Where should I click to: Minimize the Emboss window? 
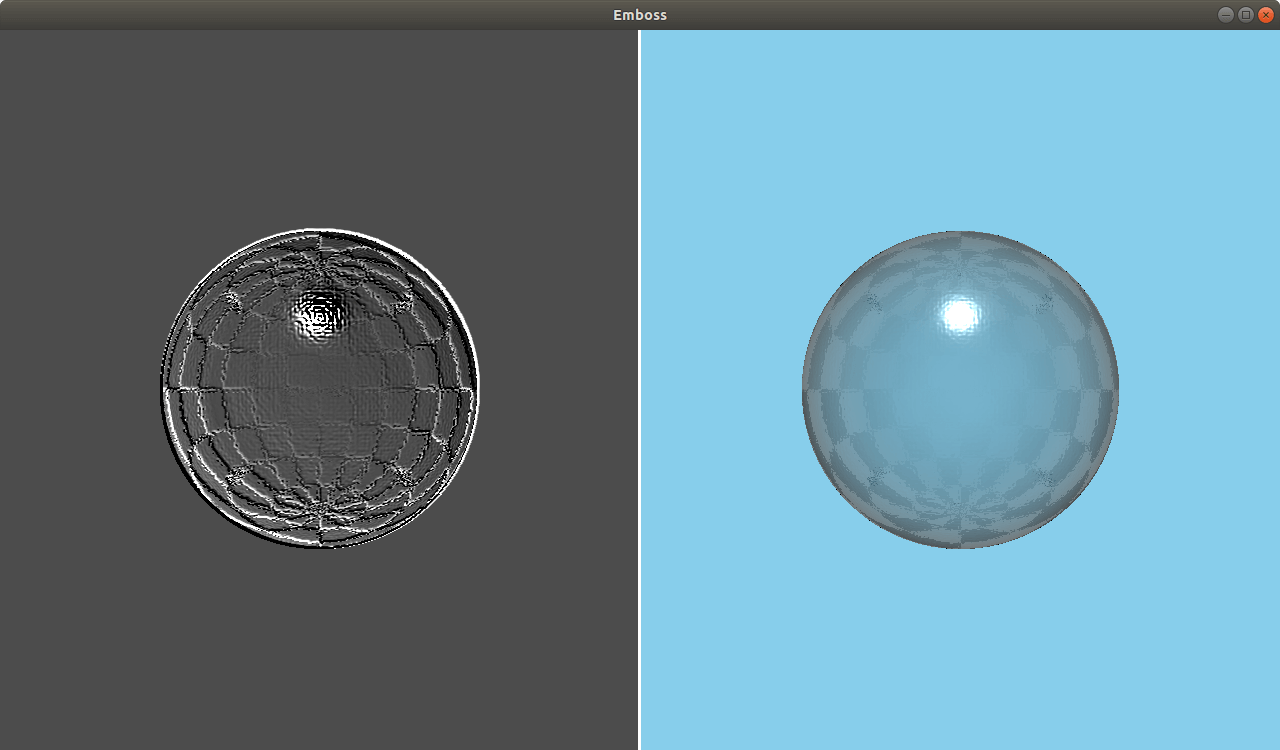pyautogui.click(x=1225, y=14)
